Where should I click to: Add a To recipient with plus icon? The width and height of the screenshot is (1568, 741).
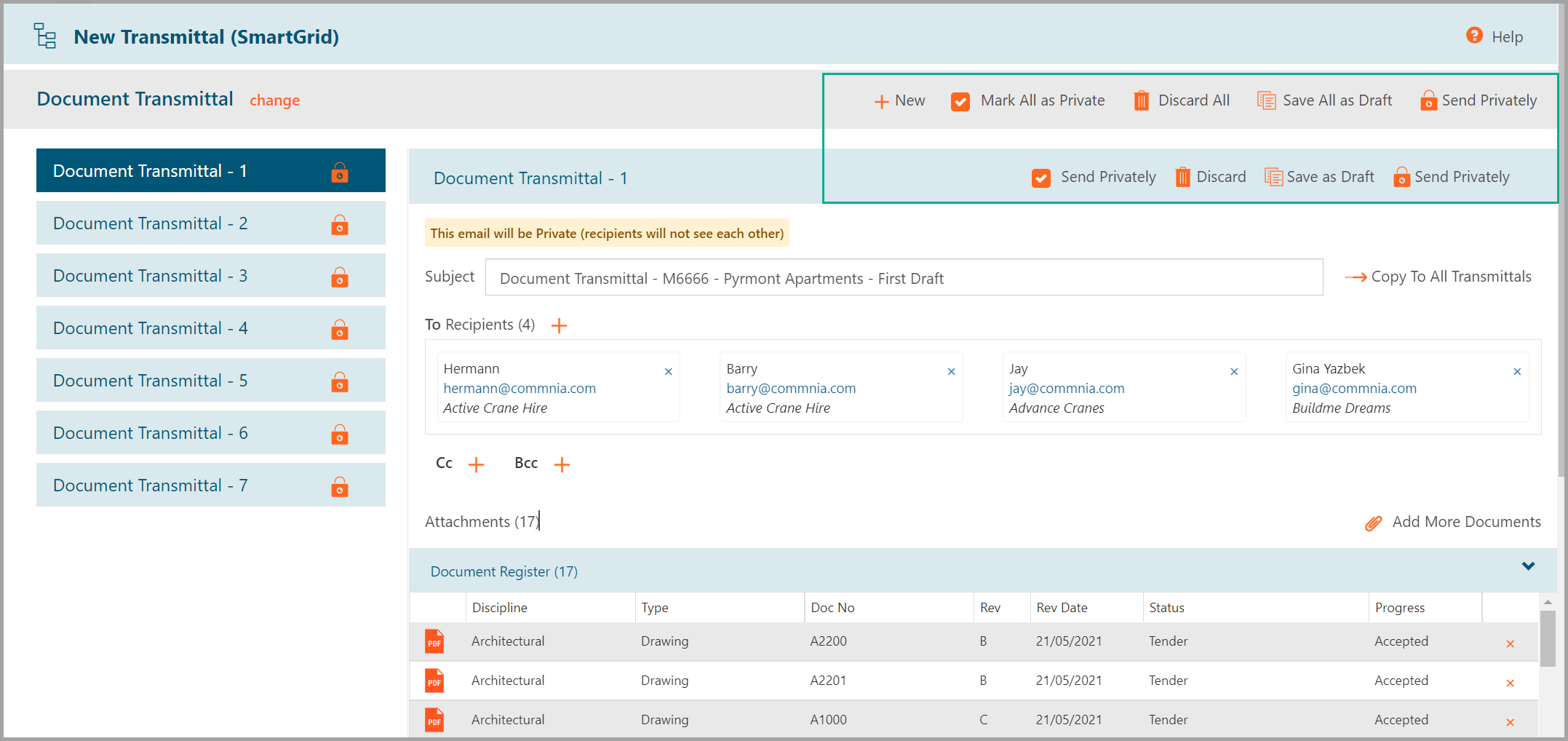[x=559, y=325]
